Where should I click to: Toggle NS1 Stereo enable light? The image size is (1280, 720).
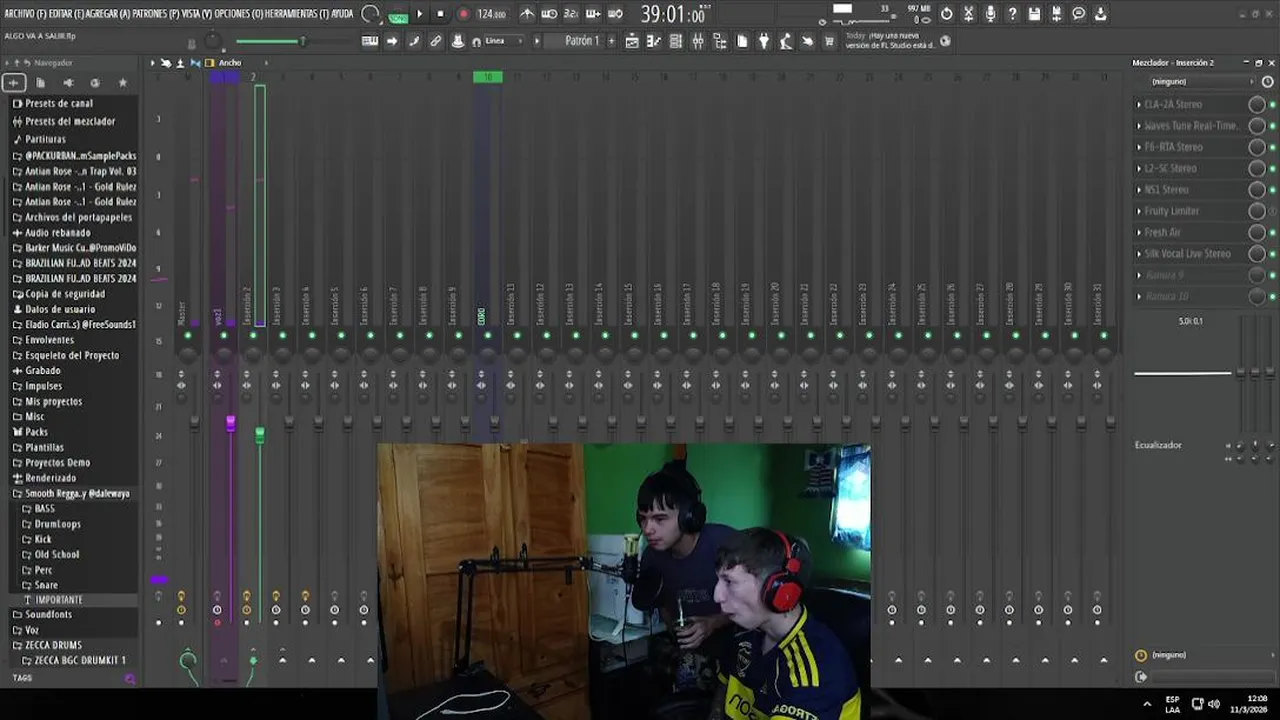tap(1272, 190)
